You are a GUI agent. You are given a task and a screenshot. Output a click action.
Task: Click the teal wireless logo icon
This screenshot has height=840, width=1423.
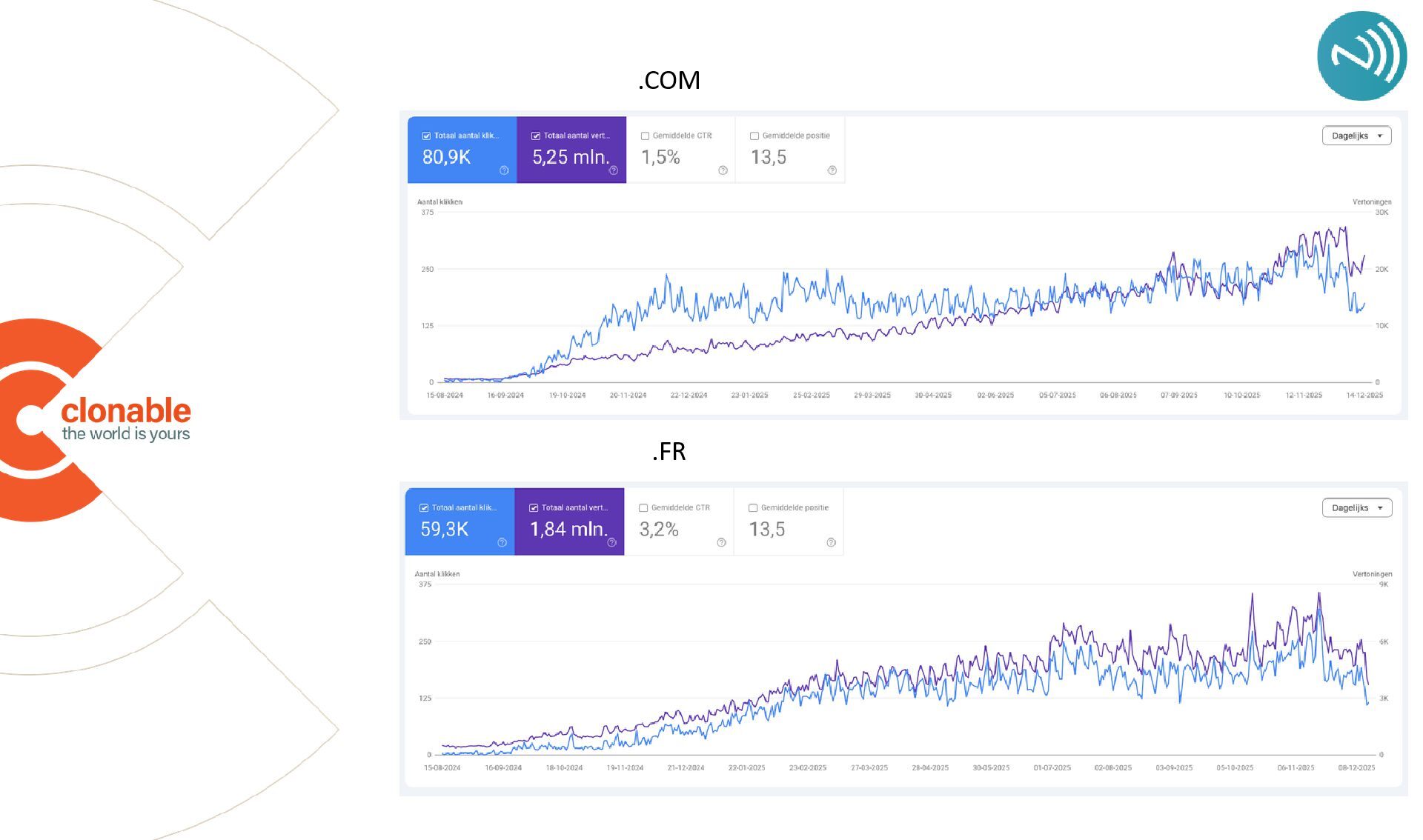click(1361, 56)
